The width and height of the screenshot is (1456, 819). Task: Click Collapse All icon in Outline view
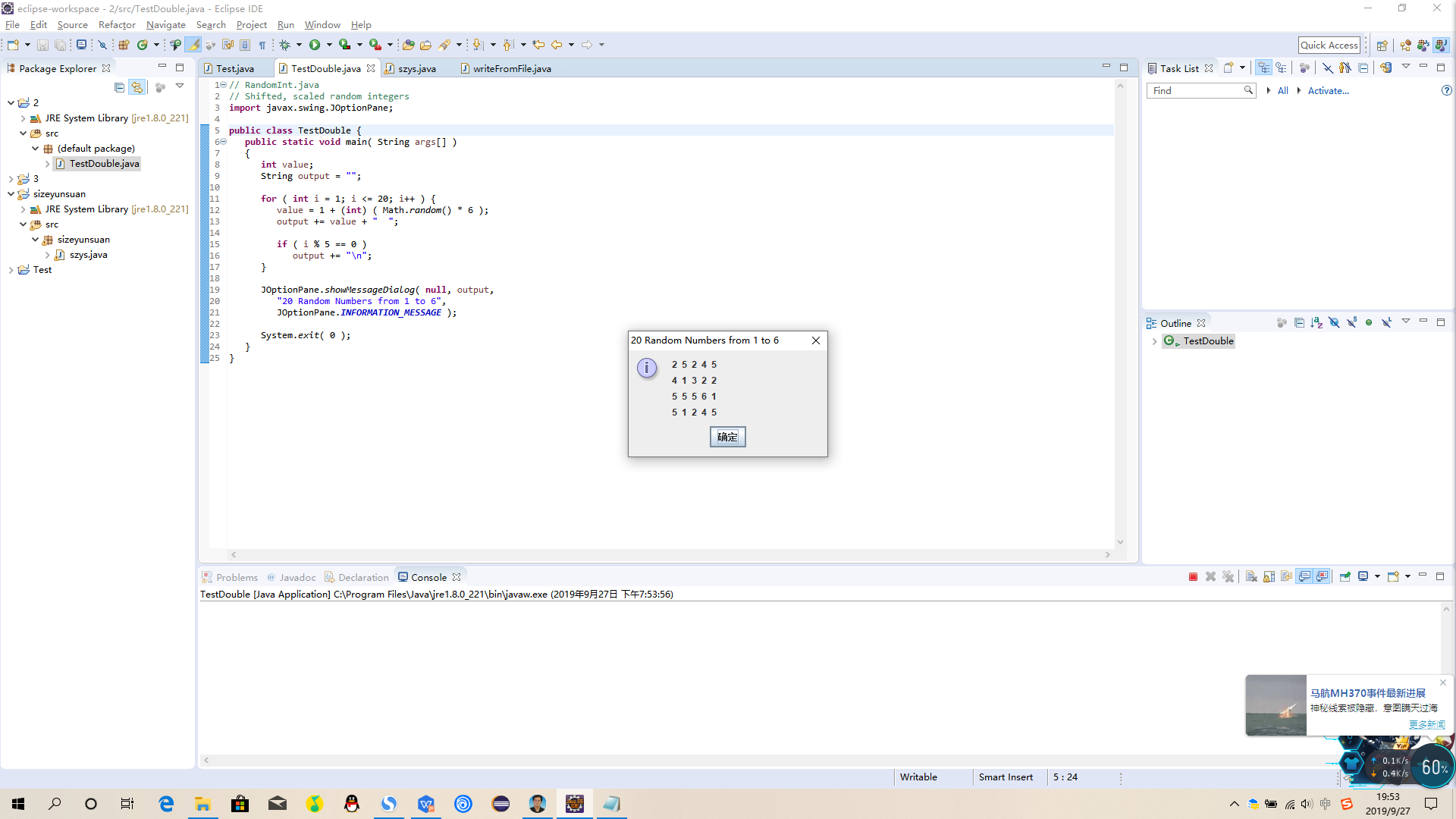pyautogui.click(x=1299, y=322)
